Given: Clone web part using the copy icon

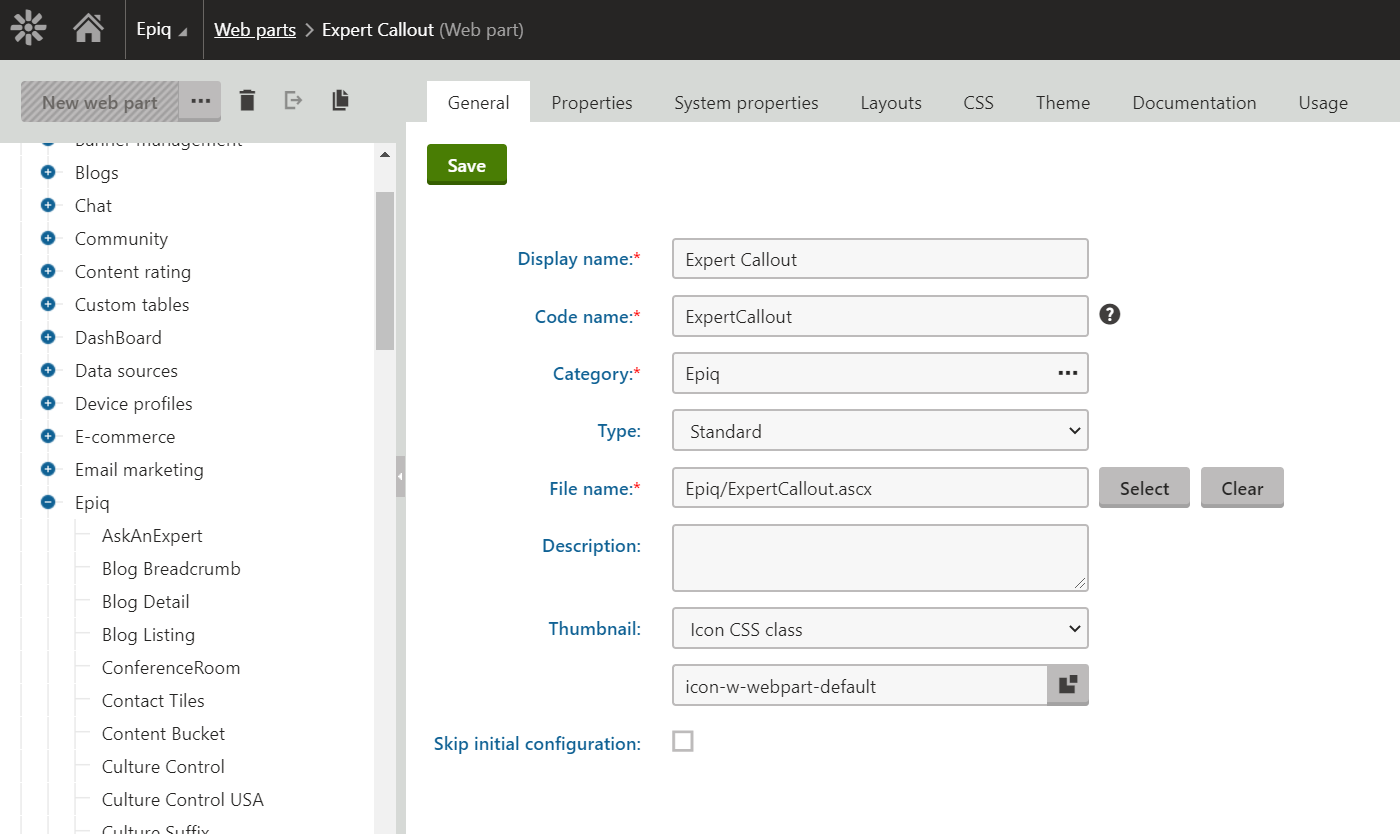Looking at the screenshot, I should pos(340,100).
